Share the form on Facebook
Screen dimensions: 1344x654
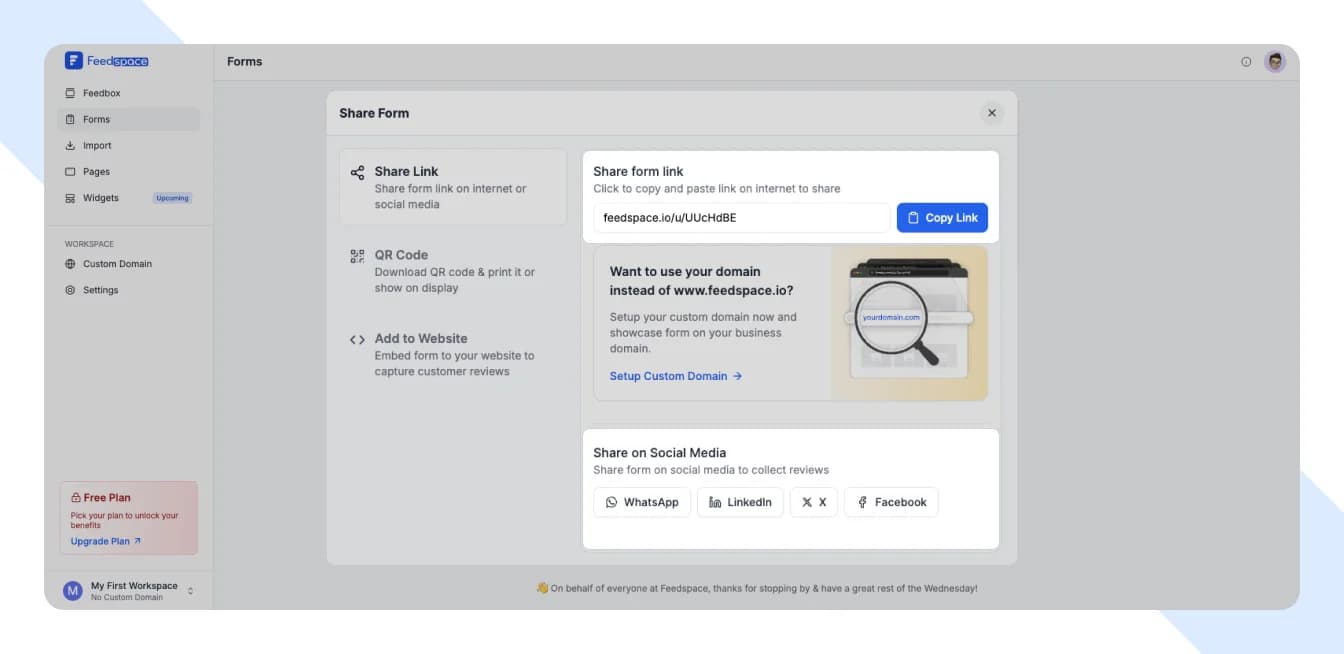coord(890,502)
